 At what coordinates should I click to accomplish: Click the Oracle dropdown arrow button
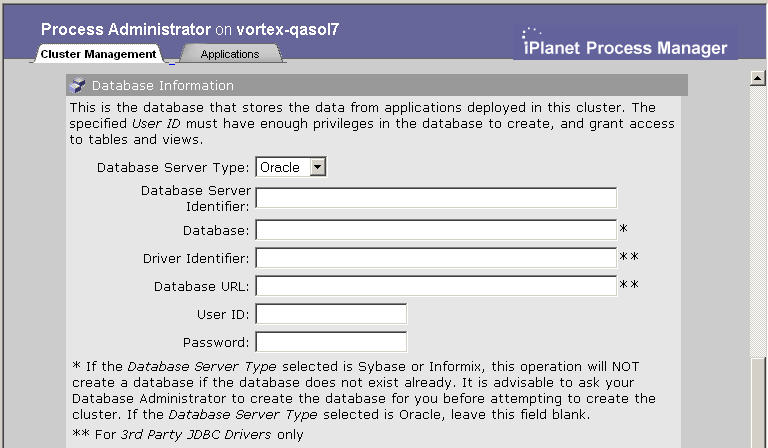coord(317,167)
